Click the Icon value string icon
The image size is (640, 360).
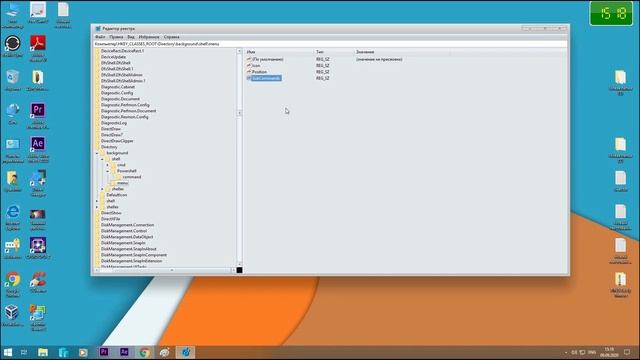coord(249,65)
